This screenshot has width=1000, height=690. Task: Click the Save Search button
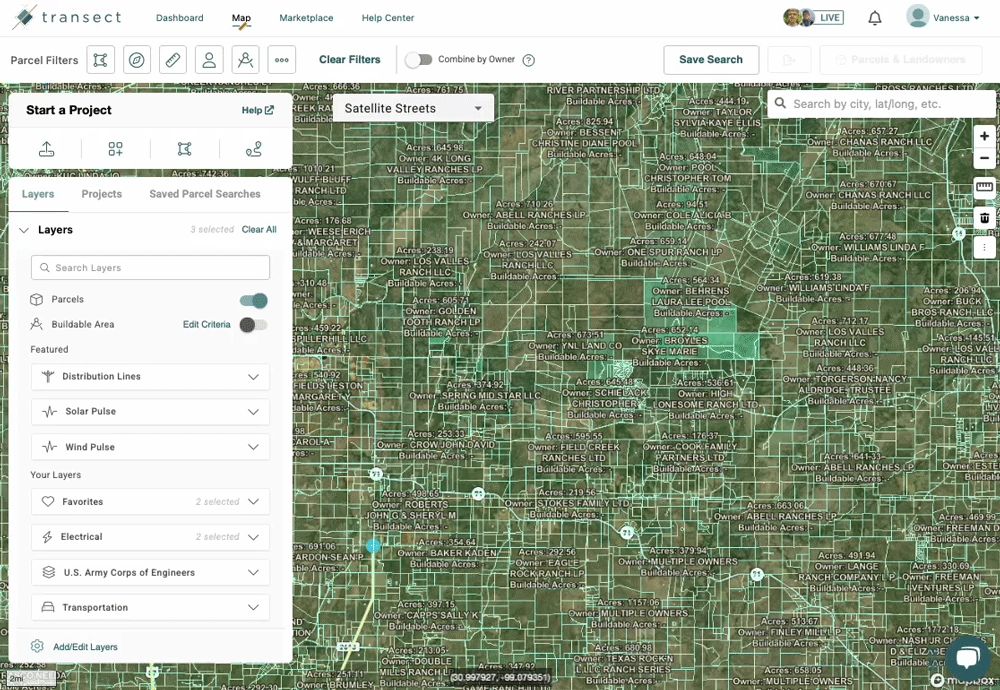(x=711, y=60)
